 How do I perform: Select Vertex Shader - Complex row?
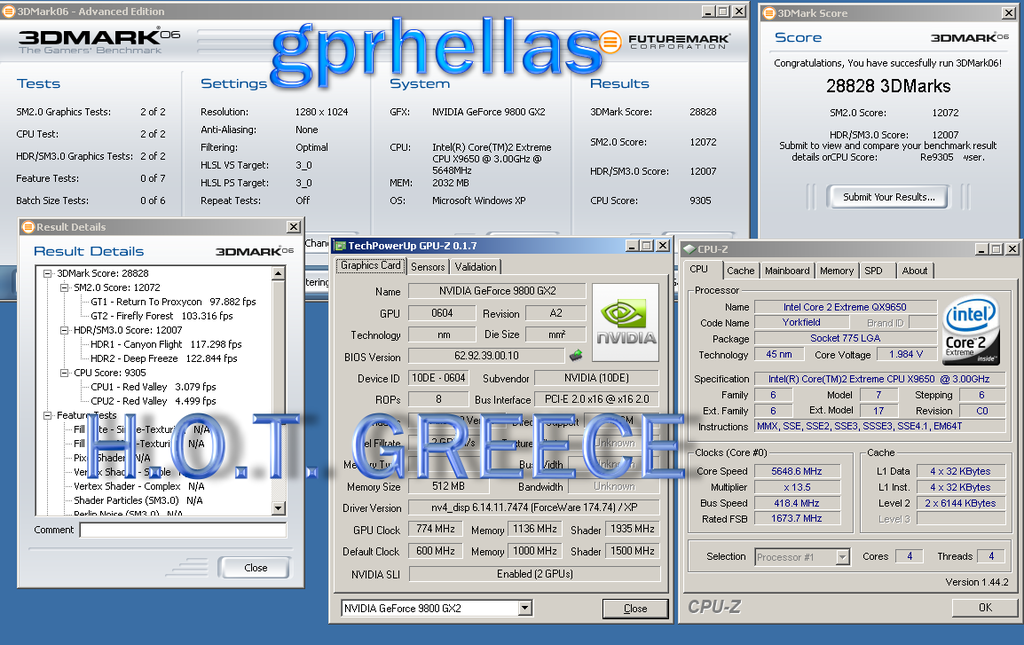tap(139, 486)
